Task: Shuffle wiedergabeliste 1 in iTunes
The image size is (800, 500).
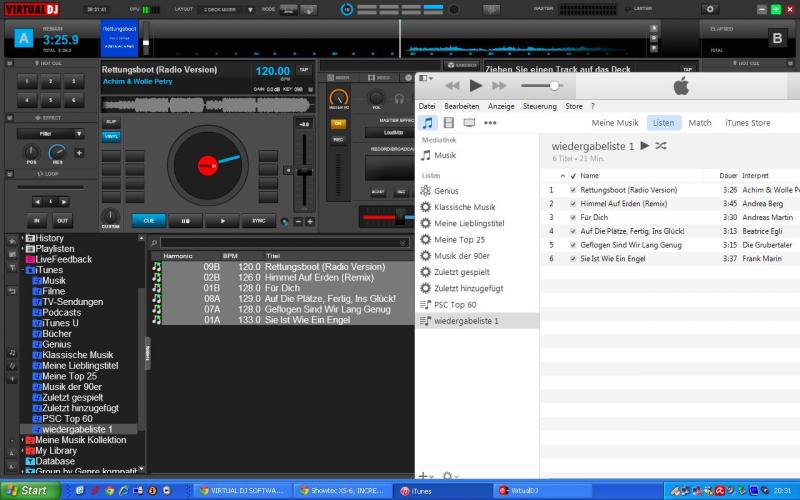Action: tap(661, 146)
